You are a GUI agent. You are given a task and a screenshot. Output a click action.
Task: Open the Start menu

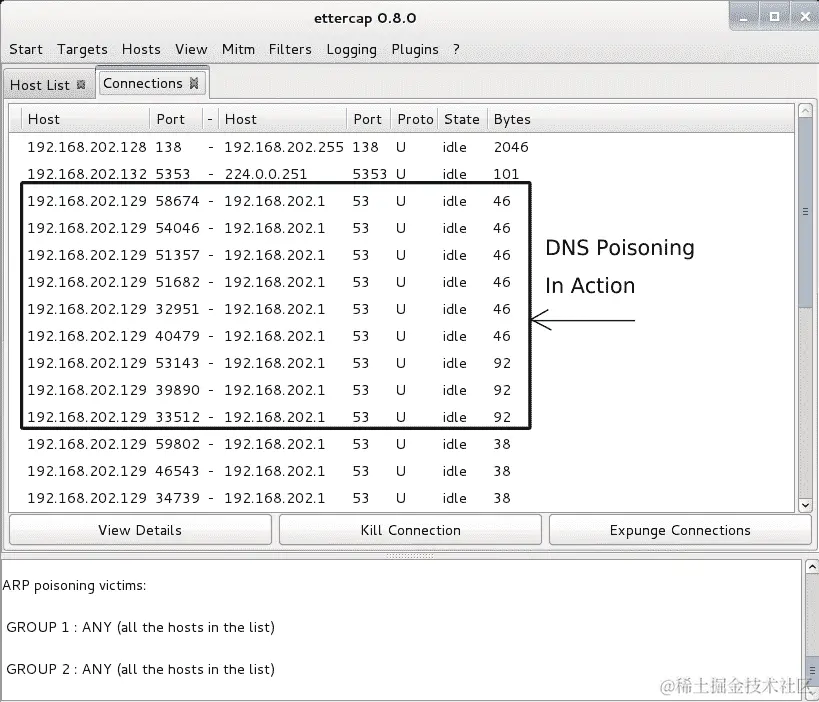pos(26,49)
